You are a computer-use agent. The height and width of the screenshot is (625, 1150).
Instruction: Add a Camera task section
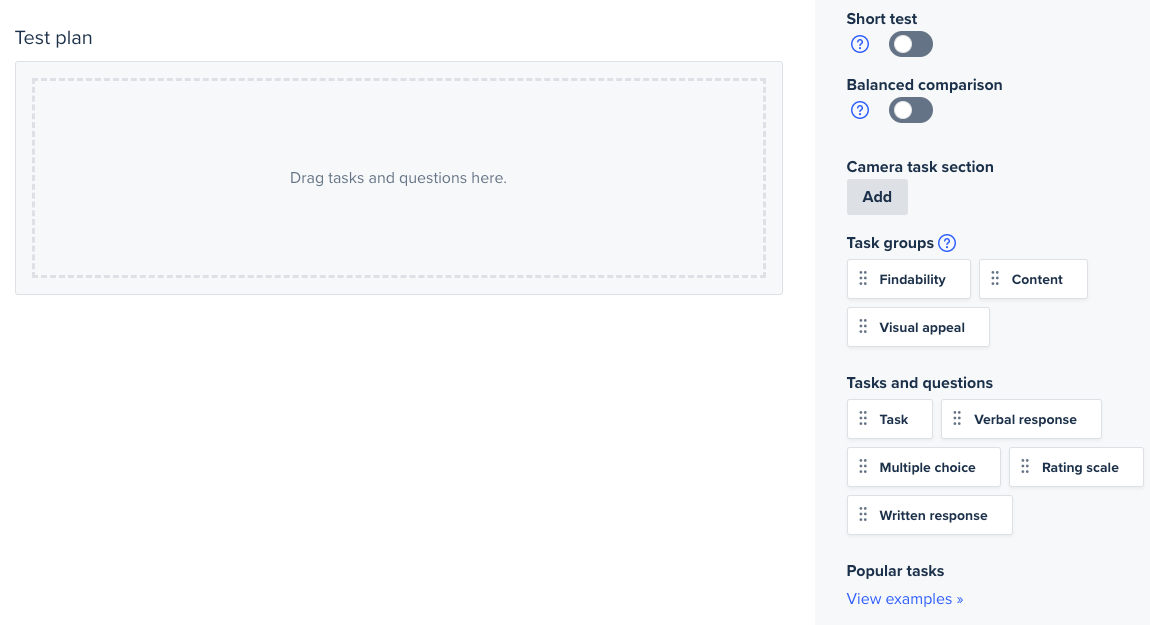[877, 197]
